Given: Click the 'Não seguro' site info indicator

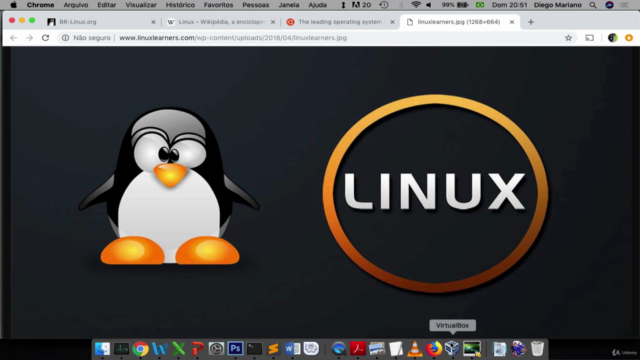Looking at the screenshot, I should click(x=86, y=38).
